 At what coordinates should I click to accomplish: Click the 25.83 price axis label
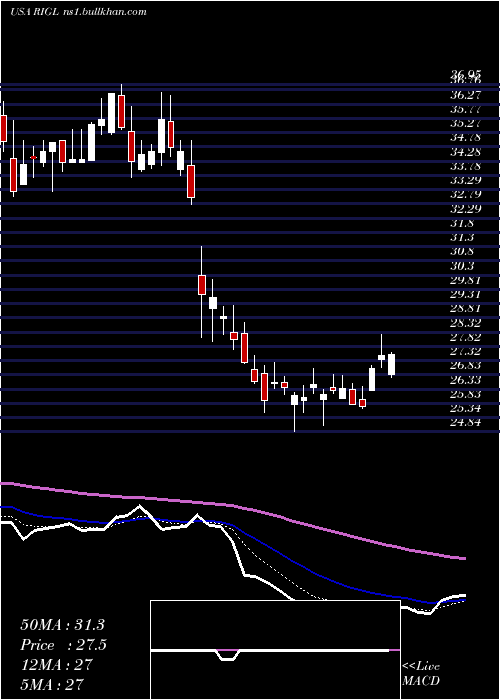pos(465,394)
